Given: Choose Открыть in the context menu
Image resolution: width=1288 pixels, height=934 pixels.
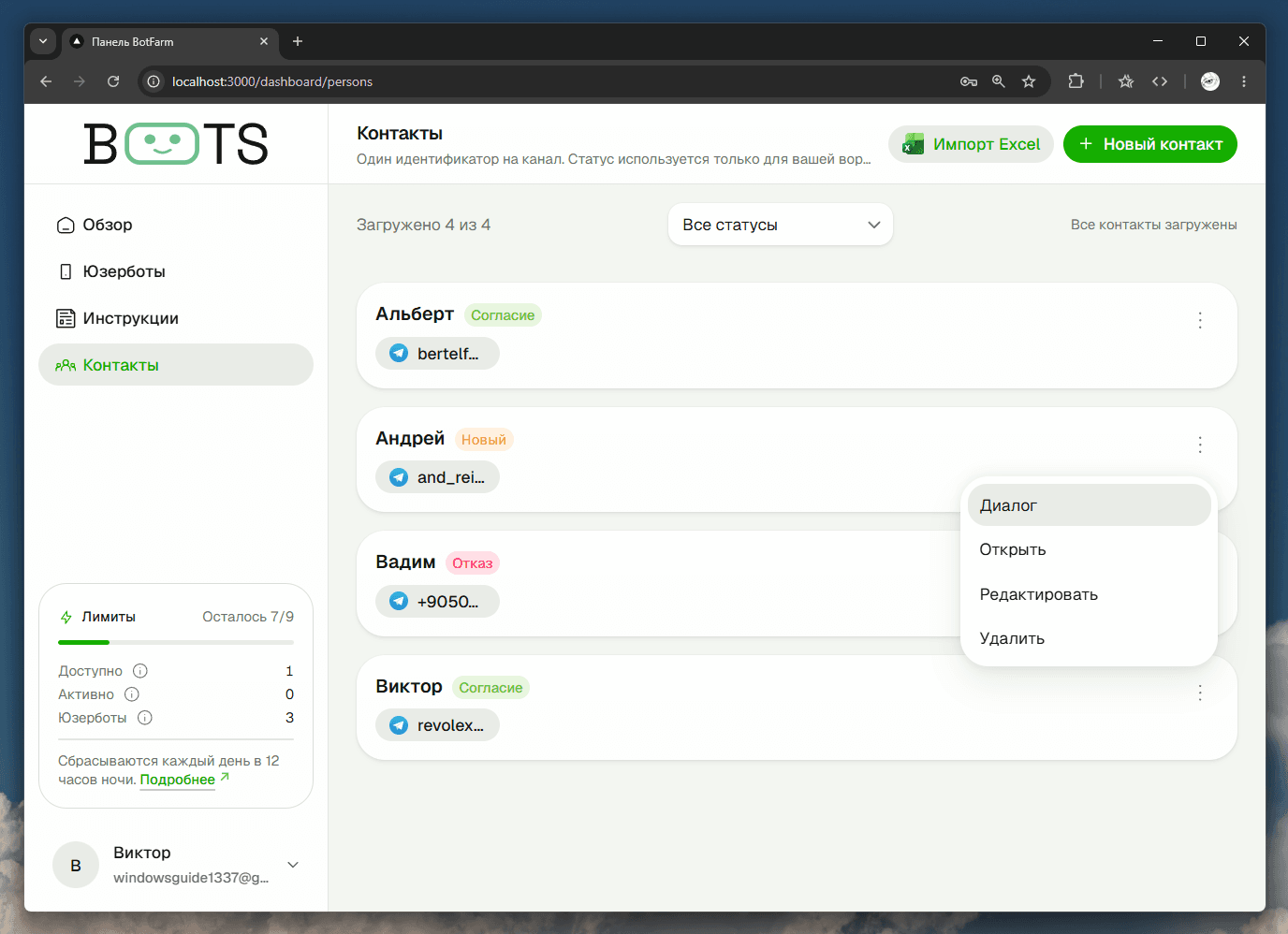Looking at the screenshot, I should (1090, 549).
